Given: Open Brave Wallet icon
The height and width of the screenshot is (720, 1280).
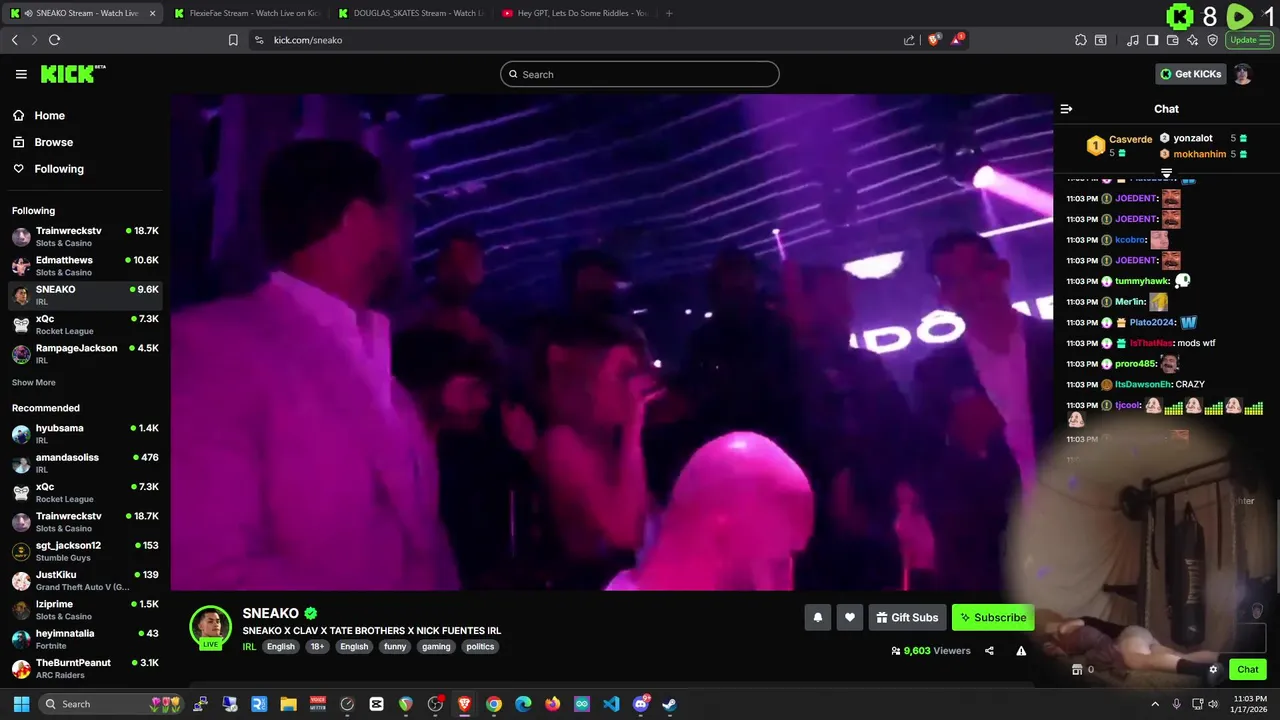Looking at the screenshot, I should click(1173, 40).
